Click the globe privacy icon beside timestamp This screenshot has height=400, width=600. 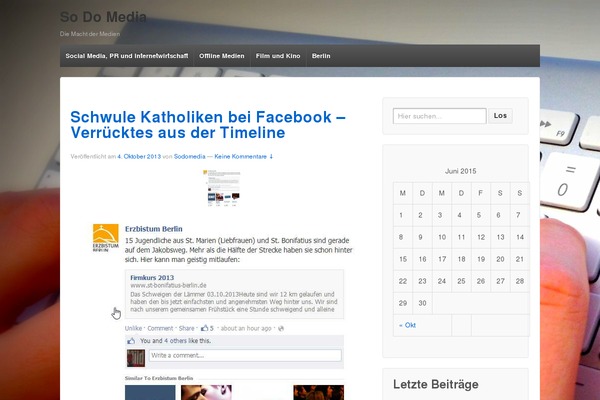(x=281, y=328)
